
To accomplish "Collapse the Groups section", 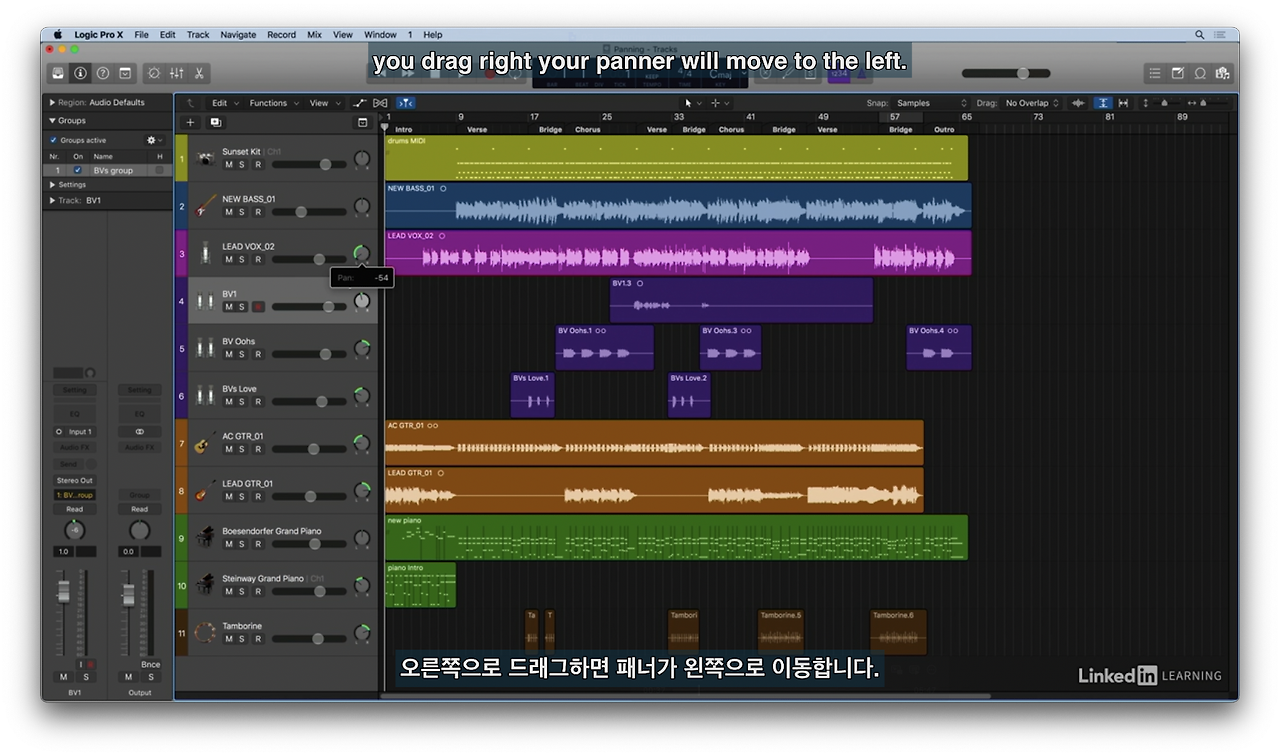I will coord(52,121).
